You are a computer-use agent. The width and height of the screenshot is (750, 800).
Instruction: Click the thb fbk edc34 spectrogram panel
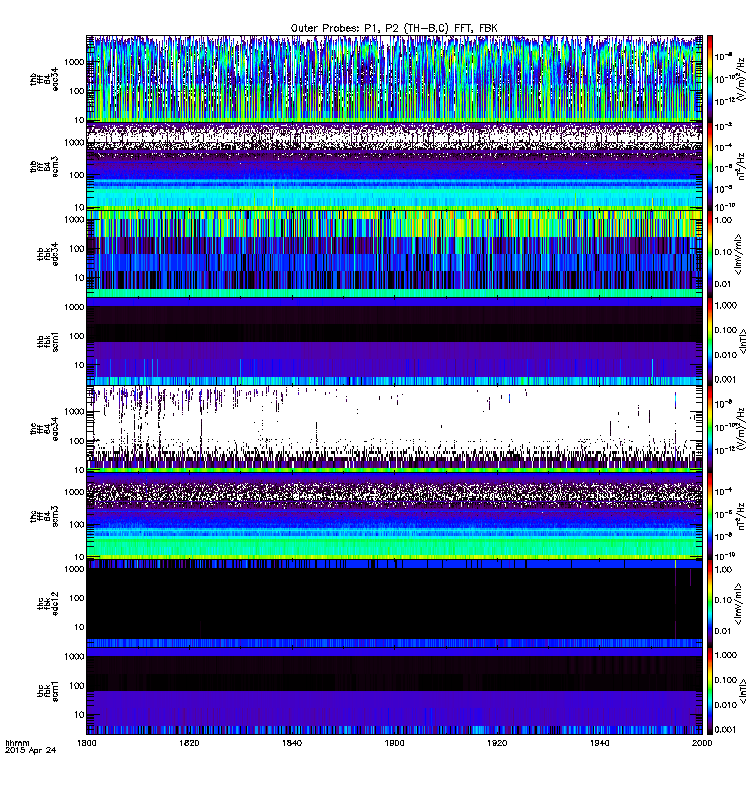pos(394,253)
